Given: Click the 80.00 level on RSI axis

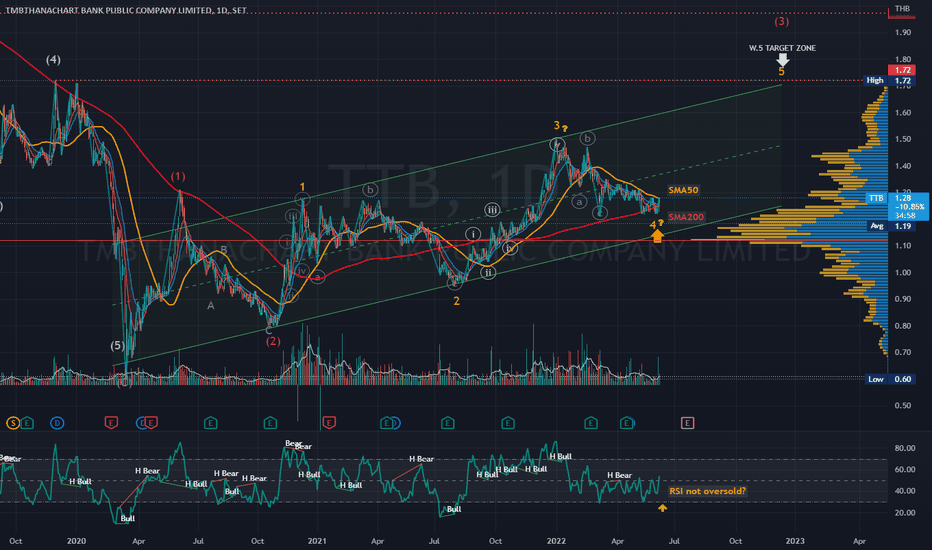Looking at the screenshot, I should tap(904, 448).
